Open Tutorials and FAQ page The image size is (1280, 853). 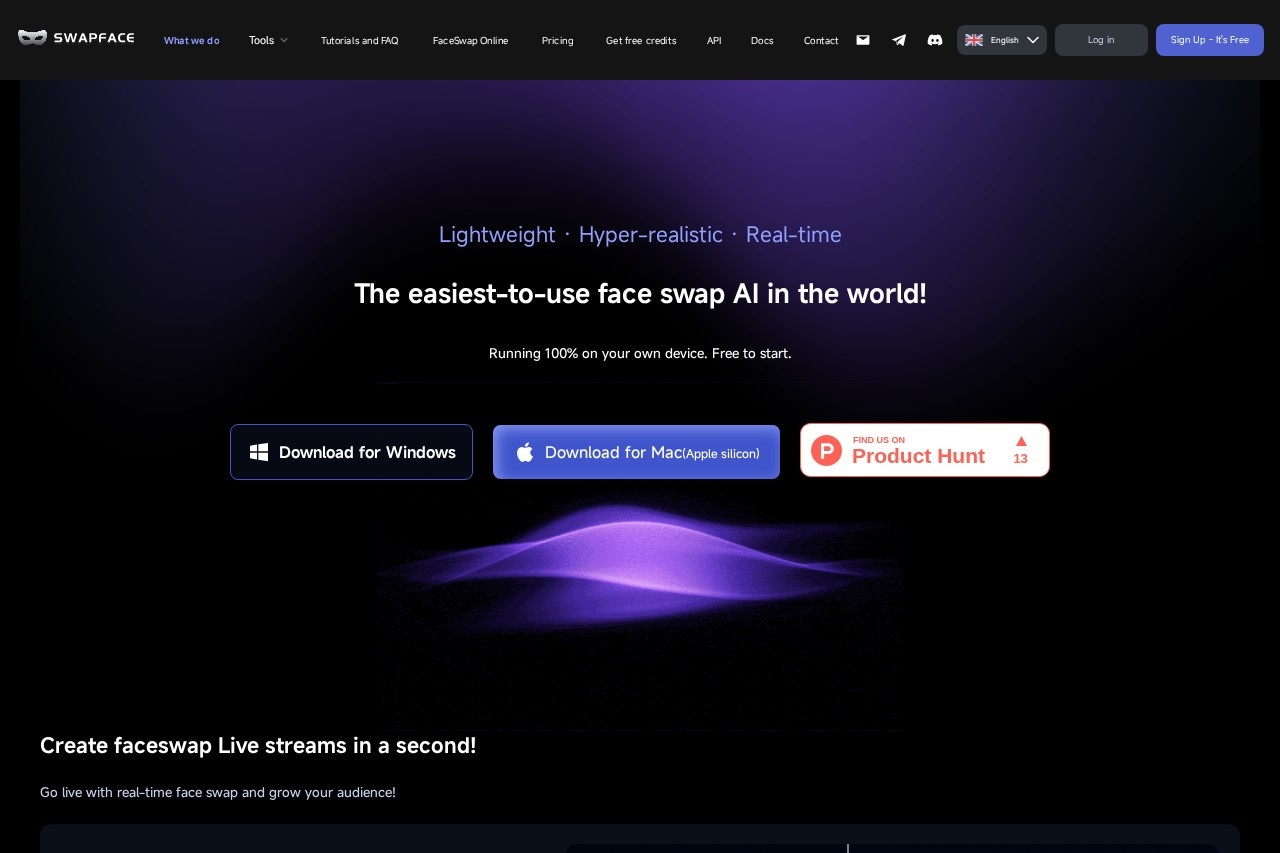(360, 41)
